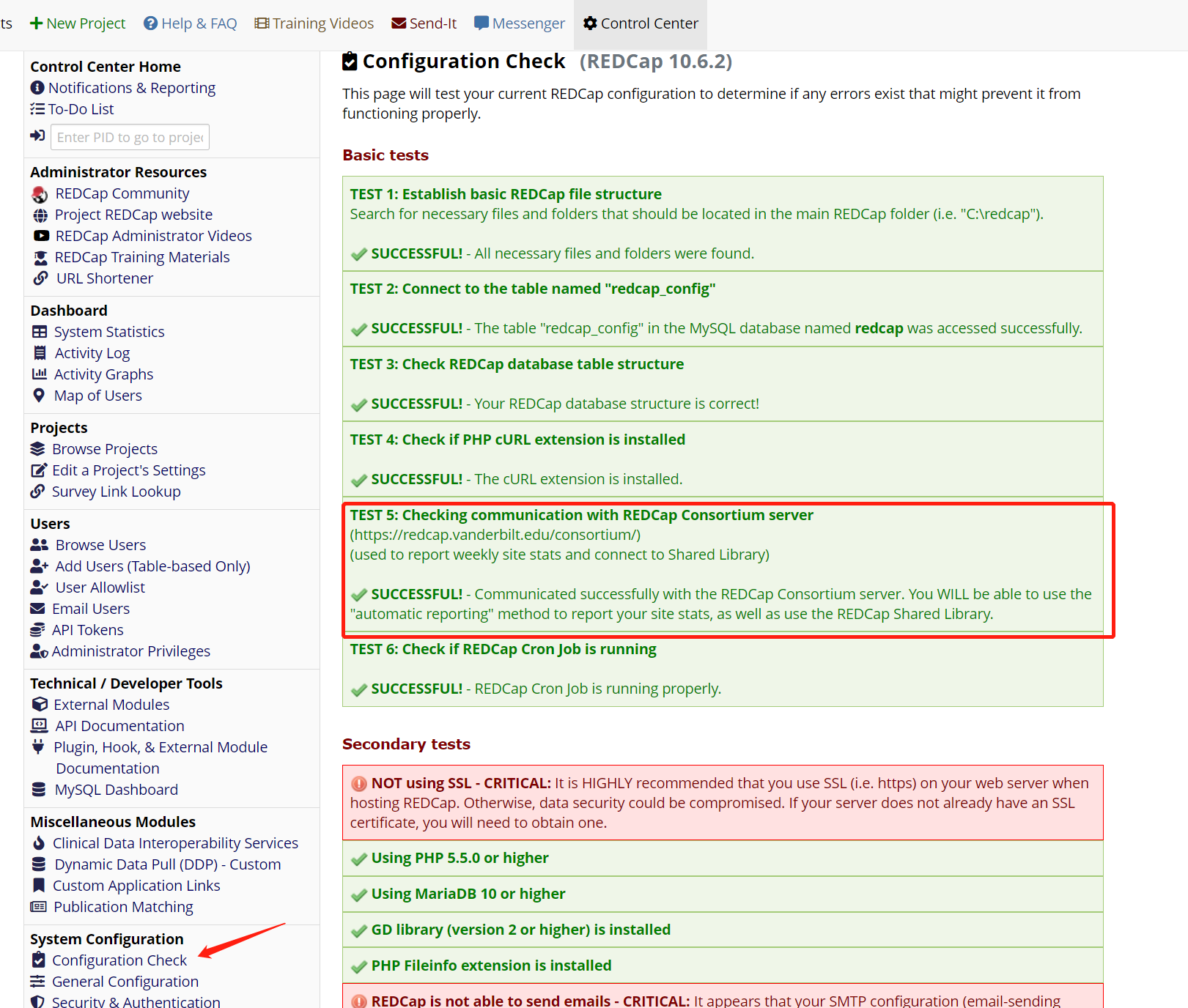Click the envelope icon beside Email Users
The height and width of the screenshot is (1008, 1188).
37,609
